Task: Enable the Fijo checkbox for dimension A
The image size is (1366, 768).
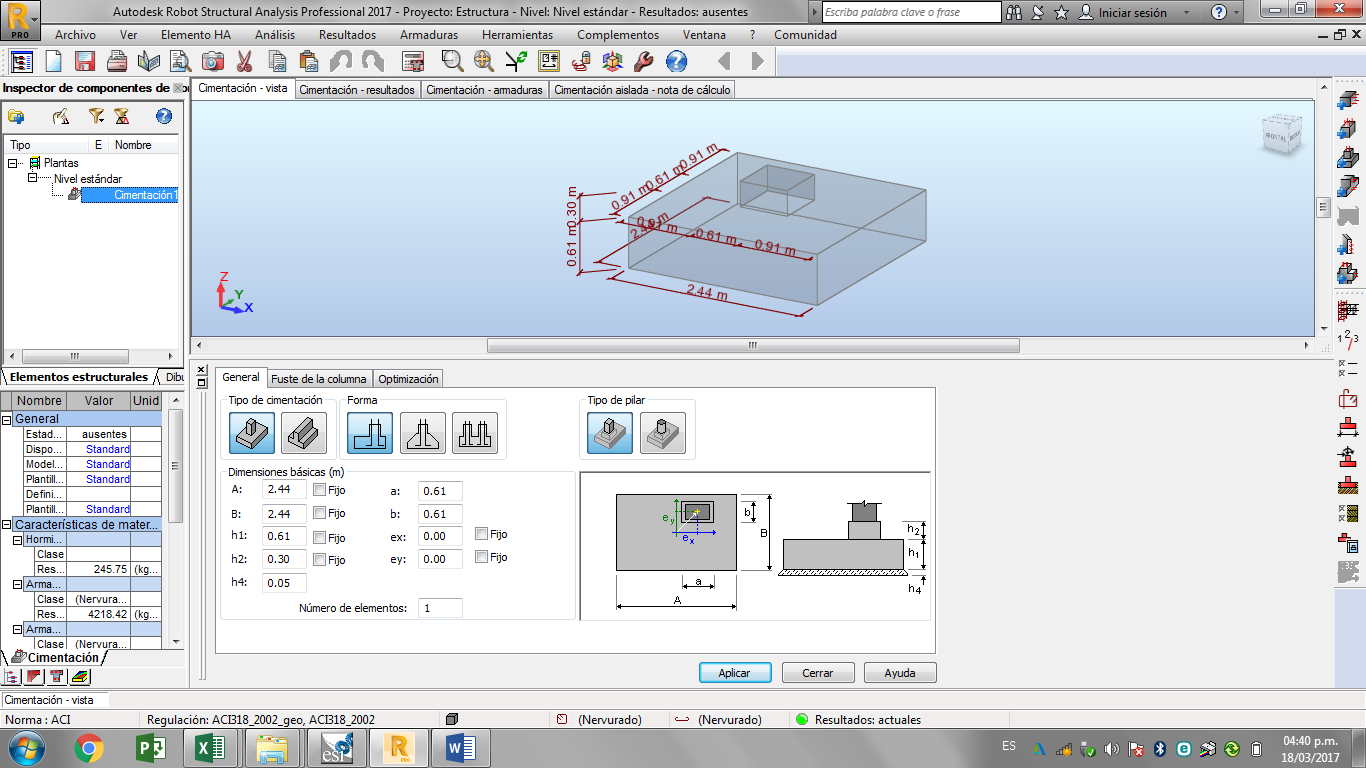Action: point(319,490)
